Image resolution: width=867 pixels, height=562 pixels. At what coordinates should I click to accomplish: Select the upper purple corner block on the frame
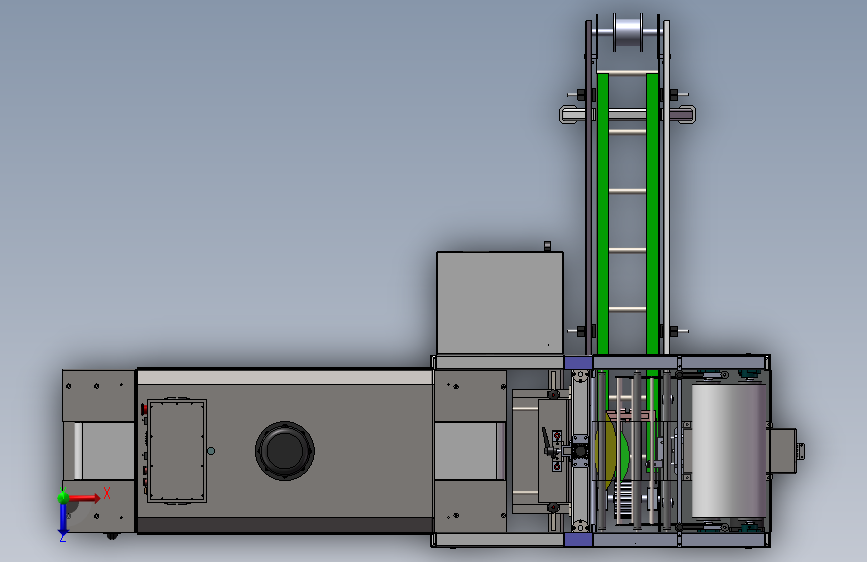coord(578,363)
